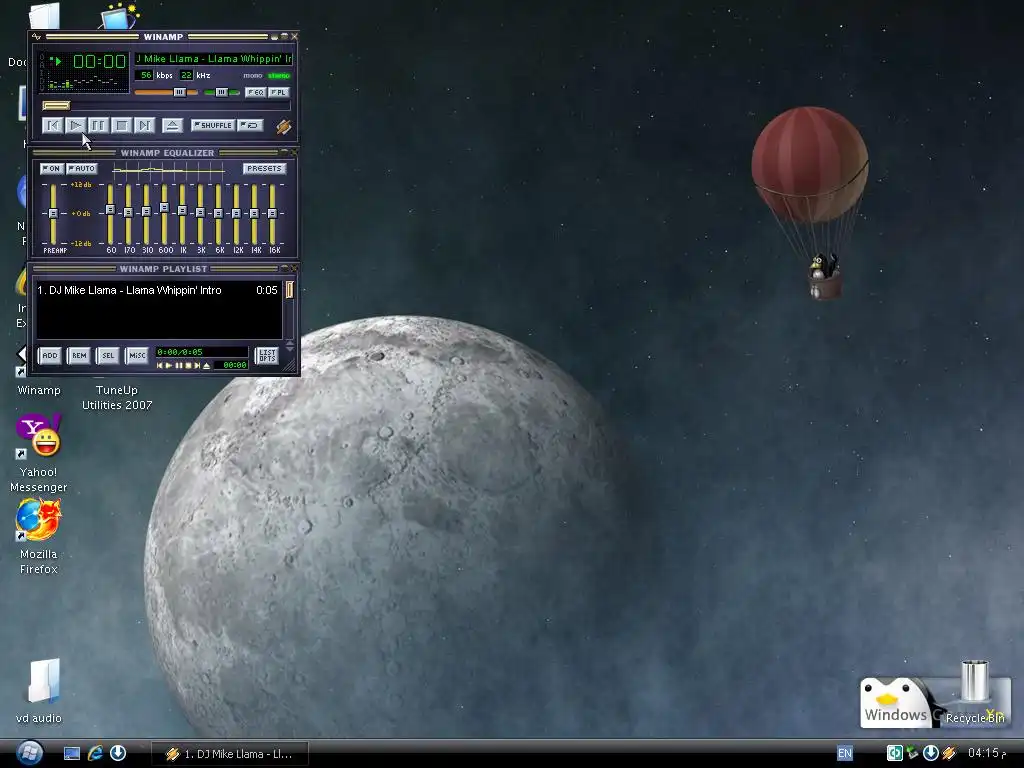Open the playlist MISC menu
Screen dimensions: 1024x768
[137, 355]
